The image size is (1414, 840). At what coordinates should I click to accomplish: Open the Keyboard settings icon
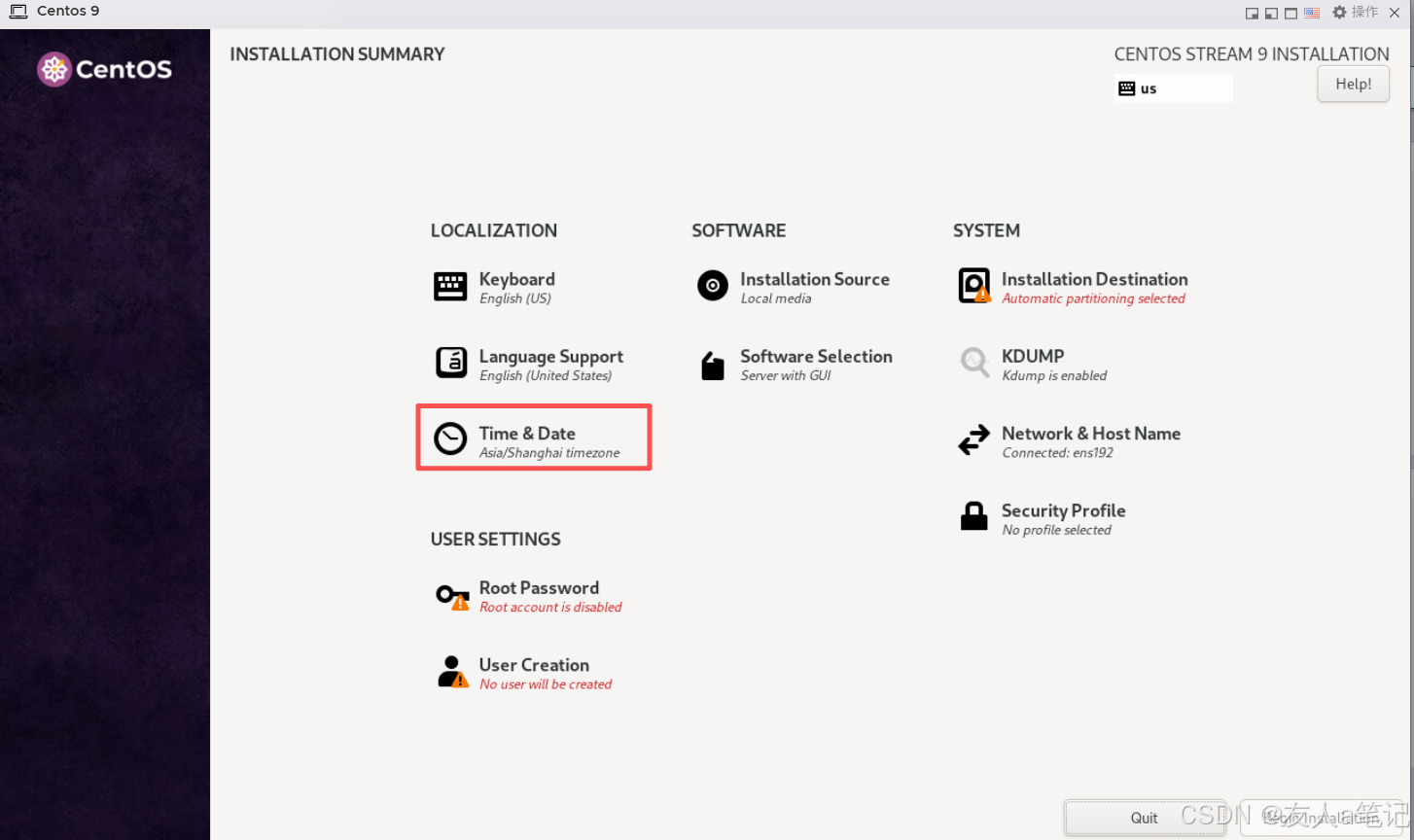pyautogui.click(x=450, y=287)
